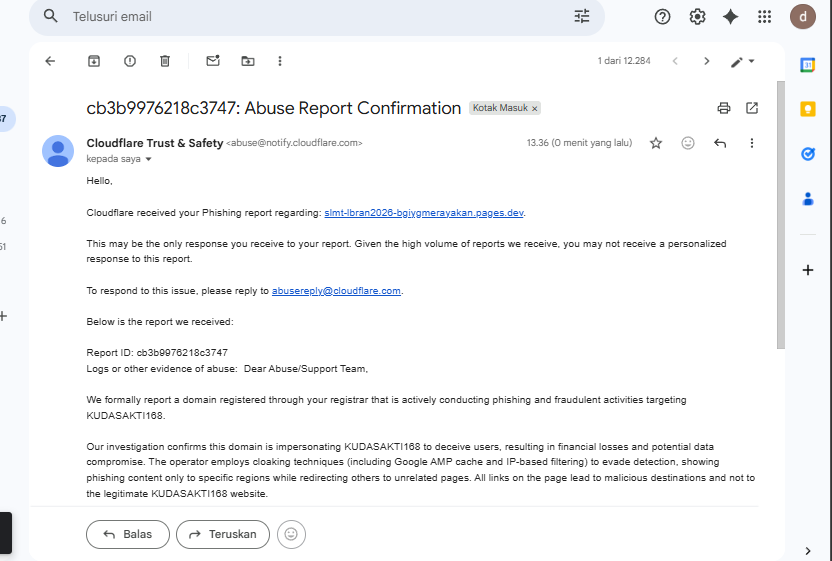Add emoji reaction beside the star
This screenshot has width=832, height=561.
(x=688, y=143)
